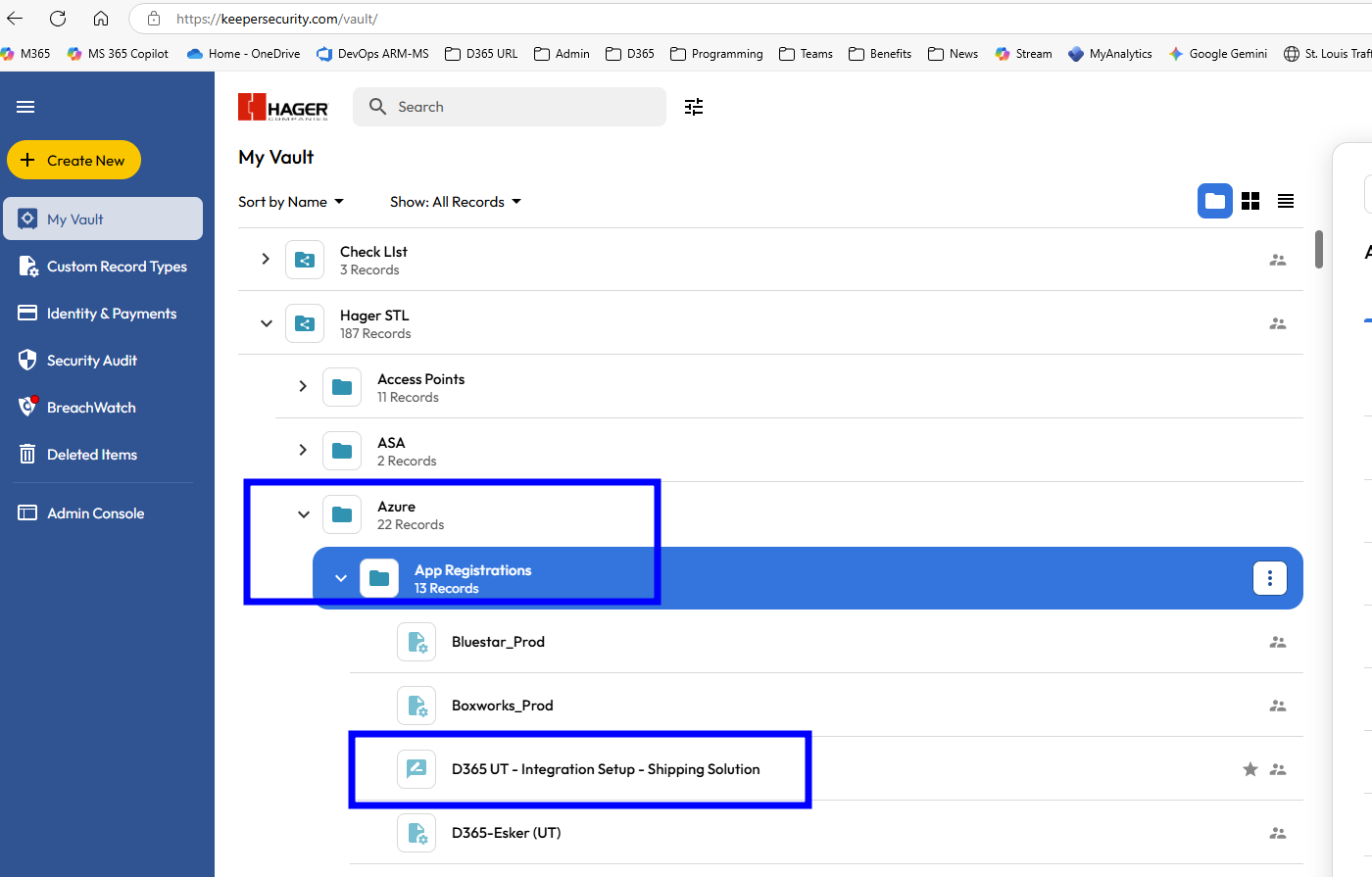Open Identity & Payments section
This screenshot has height=877, width=1372.
(98, 314)
